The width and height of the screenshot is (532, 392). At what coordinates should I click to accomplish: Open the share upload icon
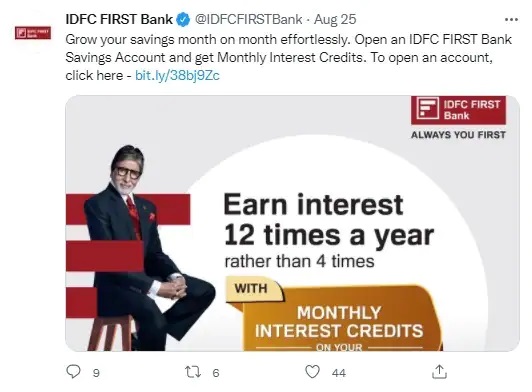pyautogui.click(x=439, y=372)
